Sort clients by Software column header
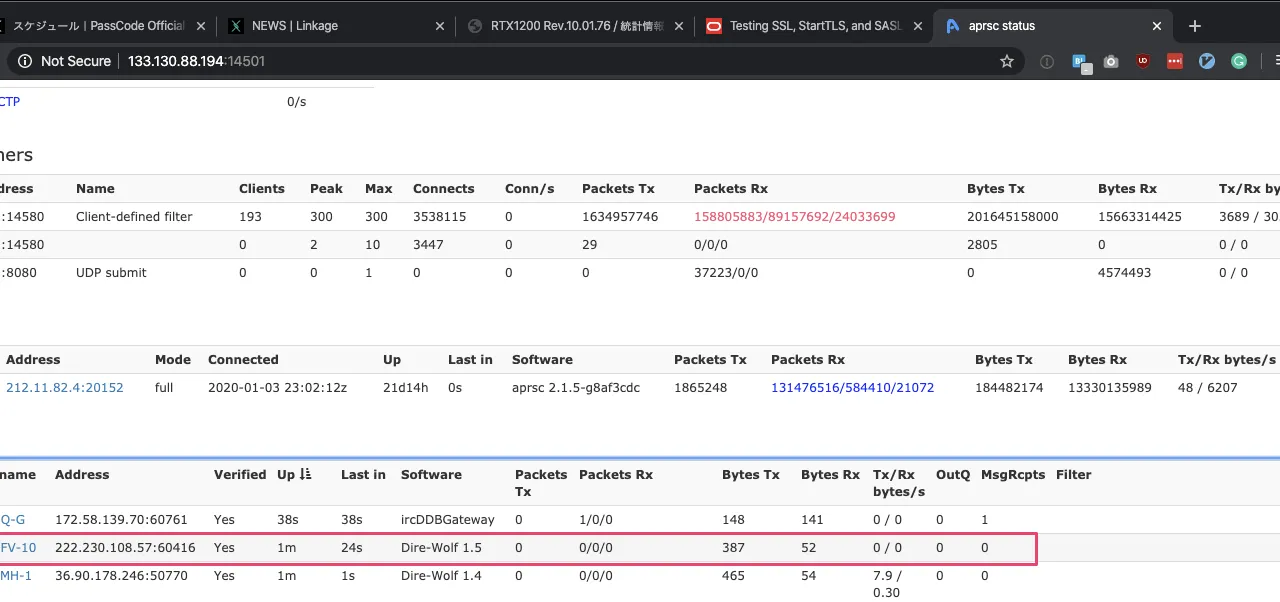1280x602 pixels. 431,474
